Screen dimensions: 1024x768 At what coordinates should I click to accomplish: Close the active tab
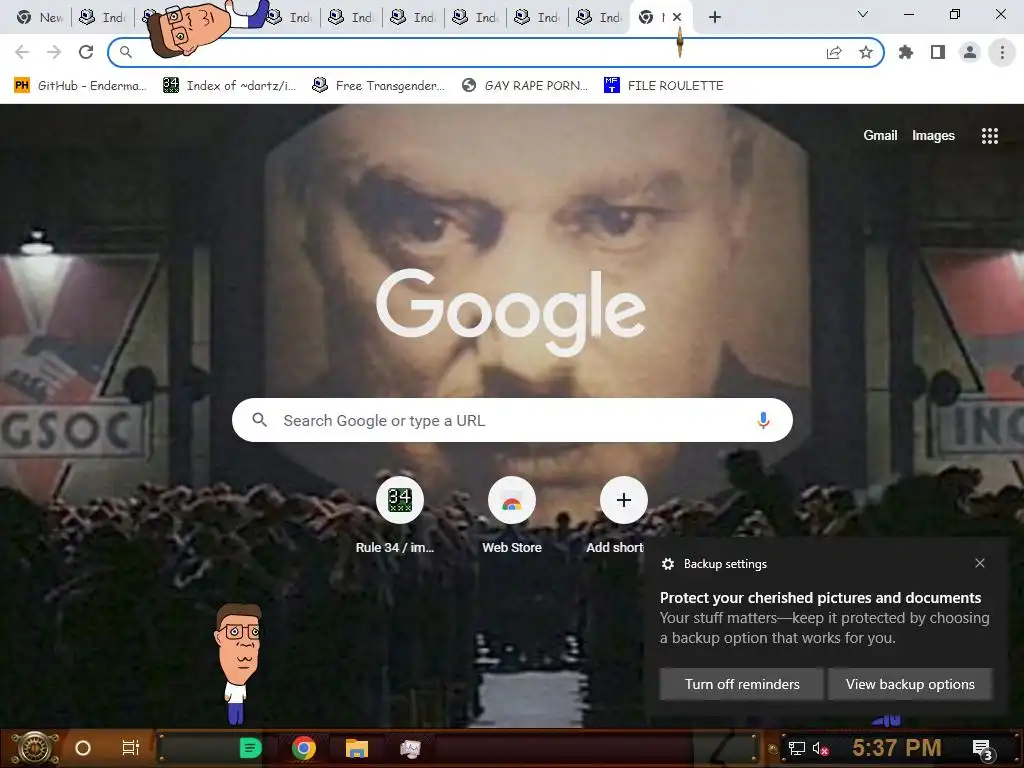point(677,18)
